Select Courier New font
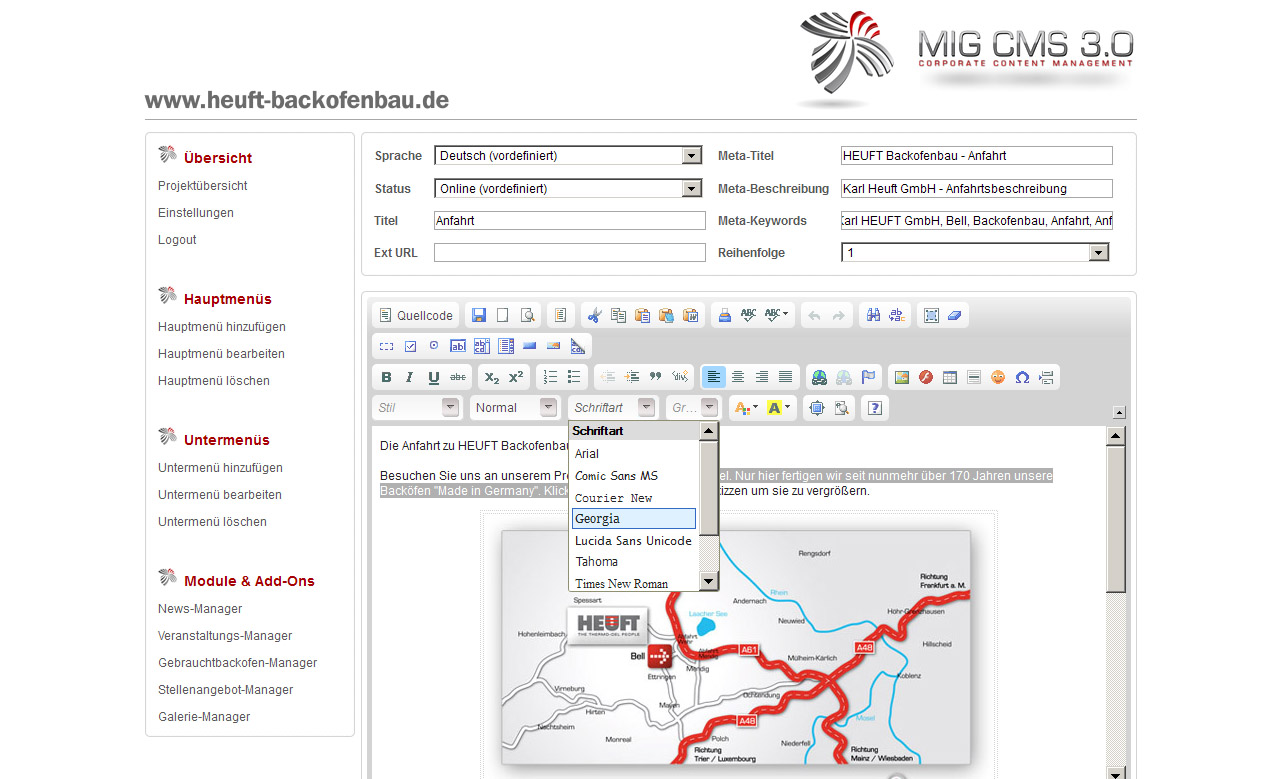This screenshot has width=1280, height=779. pos(634,498)
